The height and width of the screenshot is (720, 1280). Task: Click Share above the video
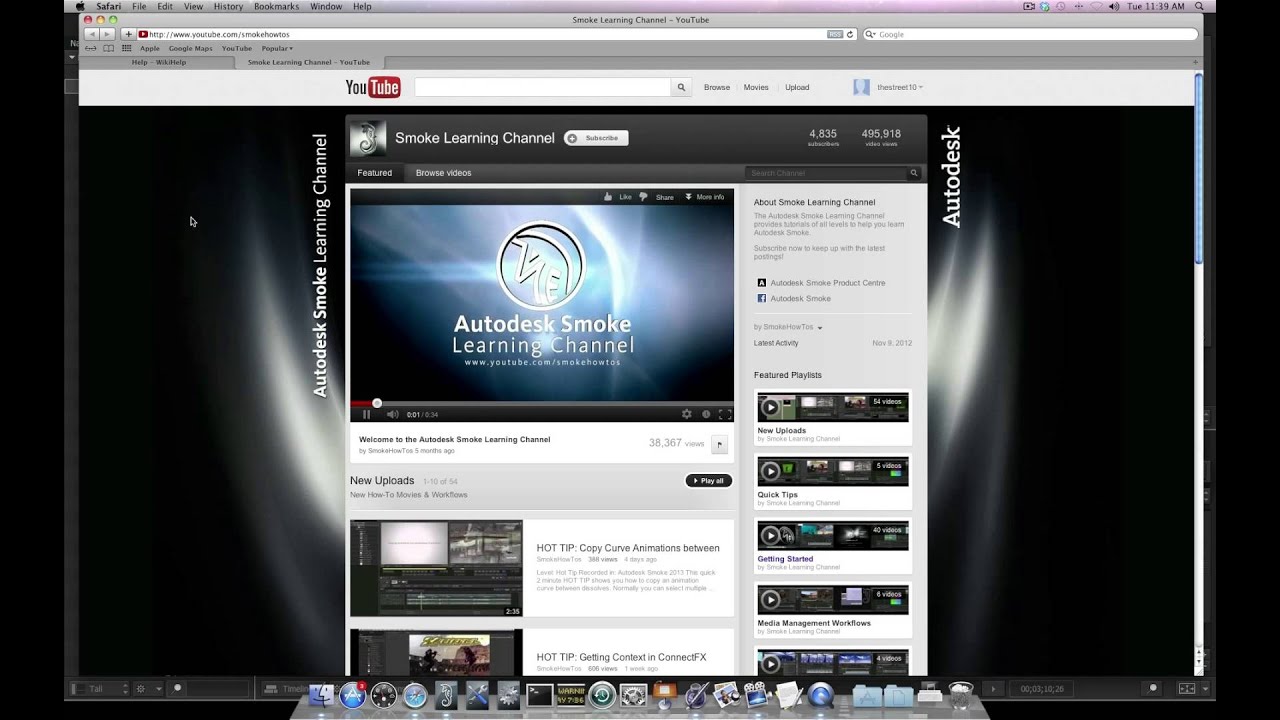pos(664,197)
